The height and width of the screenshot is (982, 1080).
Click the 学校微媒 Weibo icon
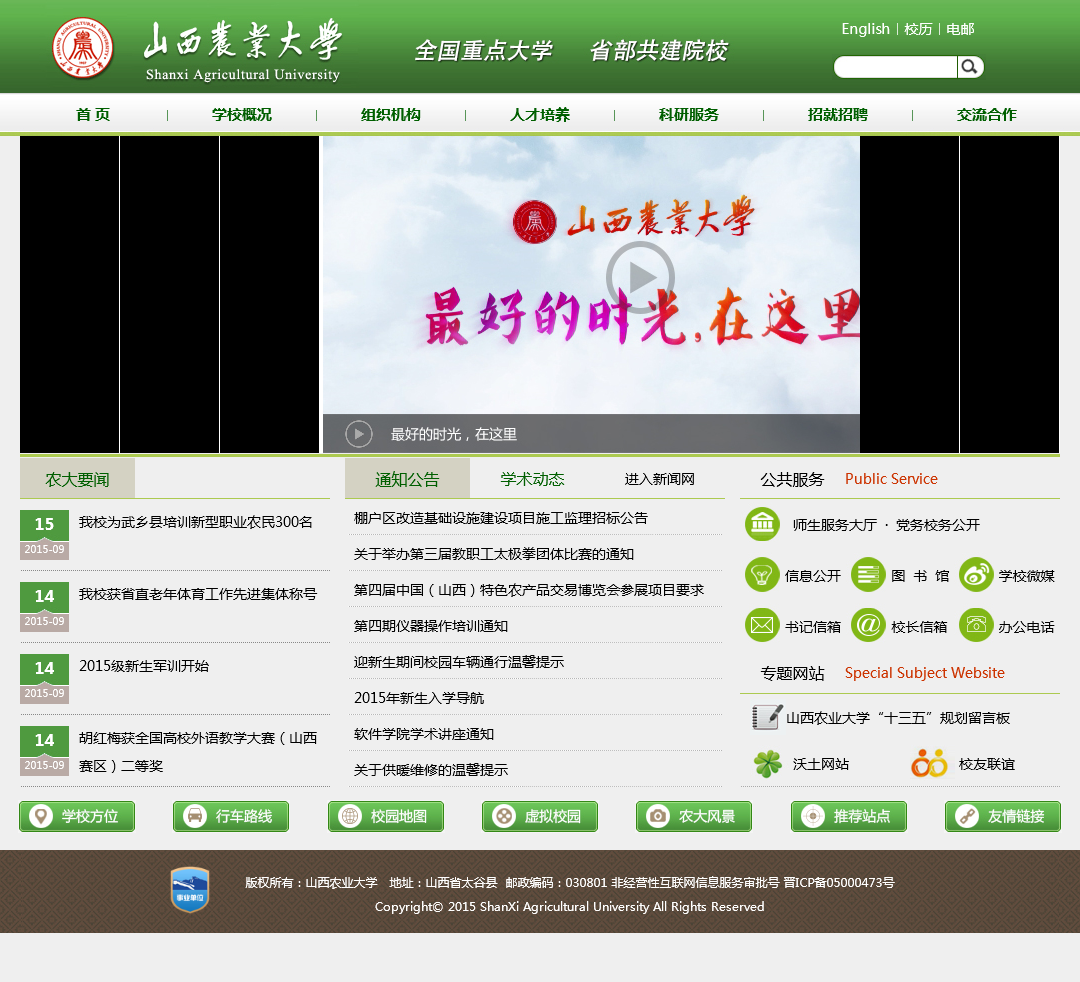point(976,575)
